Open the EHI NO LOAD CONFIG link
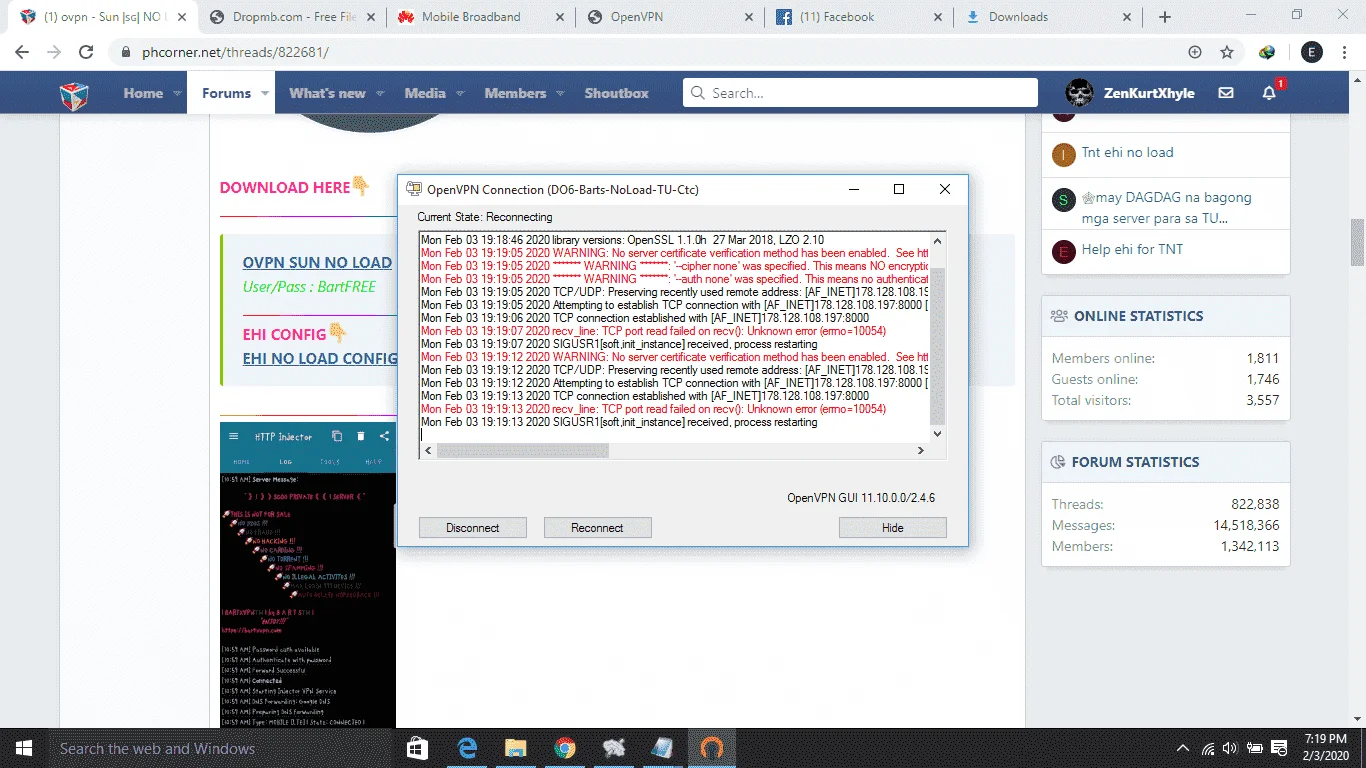Image resolution: width=1366 pixels, height=768 pixels. [x=320, y=358]
